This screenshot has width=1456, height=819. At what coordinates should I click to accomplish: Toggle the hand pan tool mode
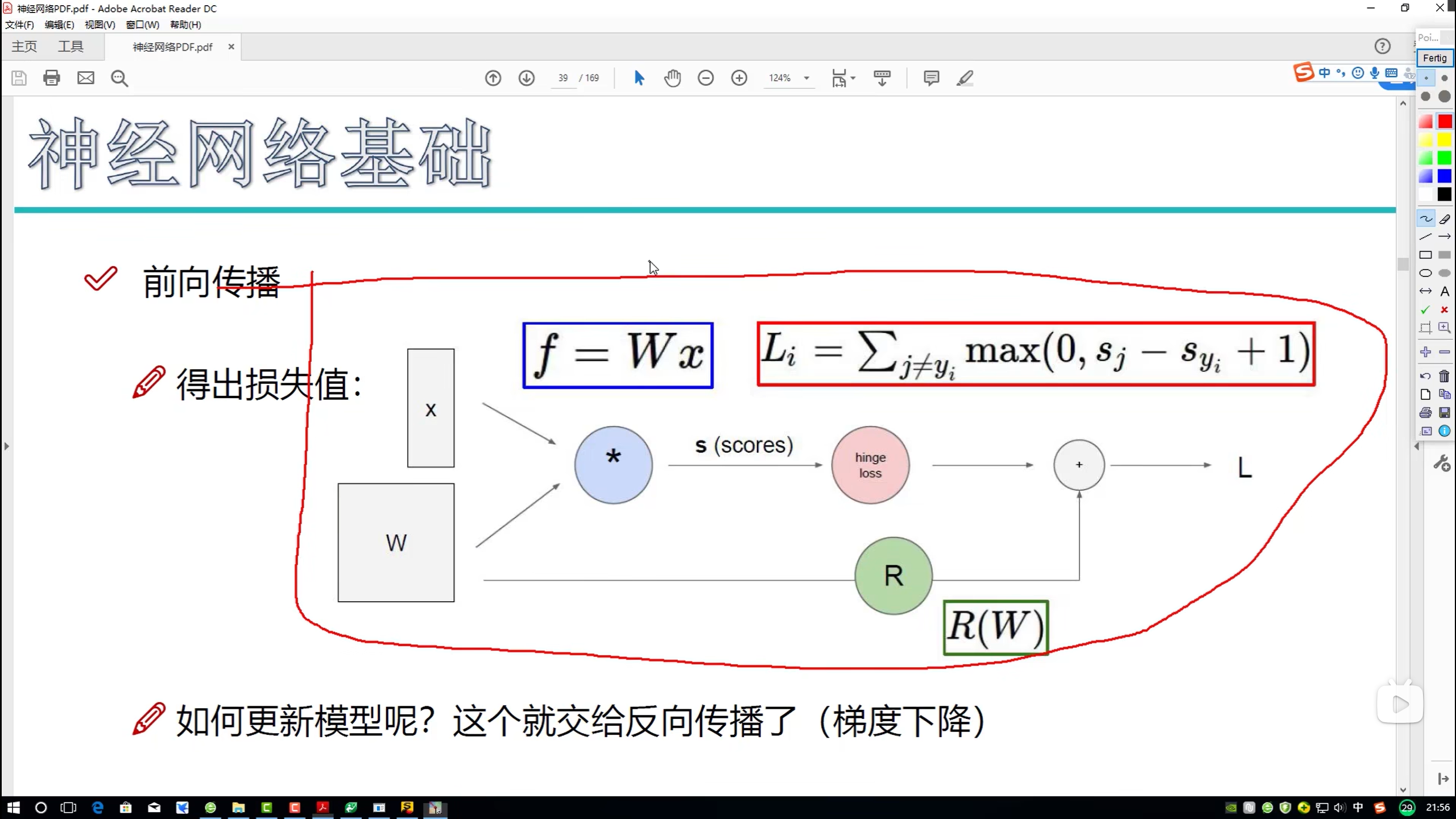[671, 78]
